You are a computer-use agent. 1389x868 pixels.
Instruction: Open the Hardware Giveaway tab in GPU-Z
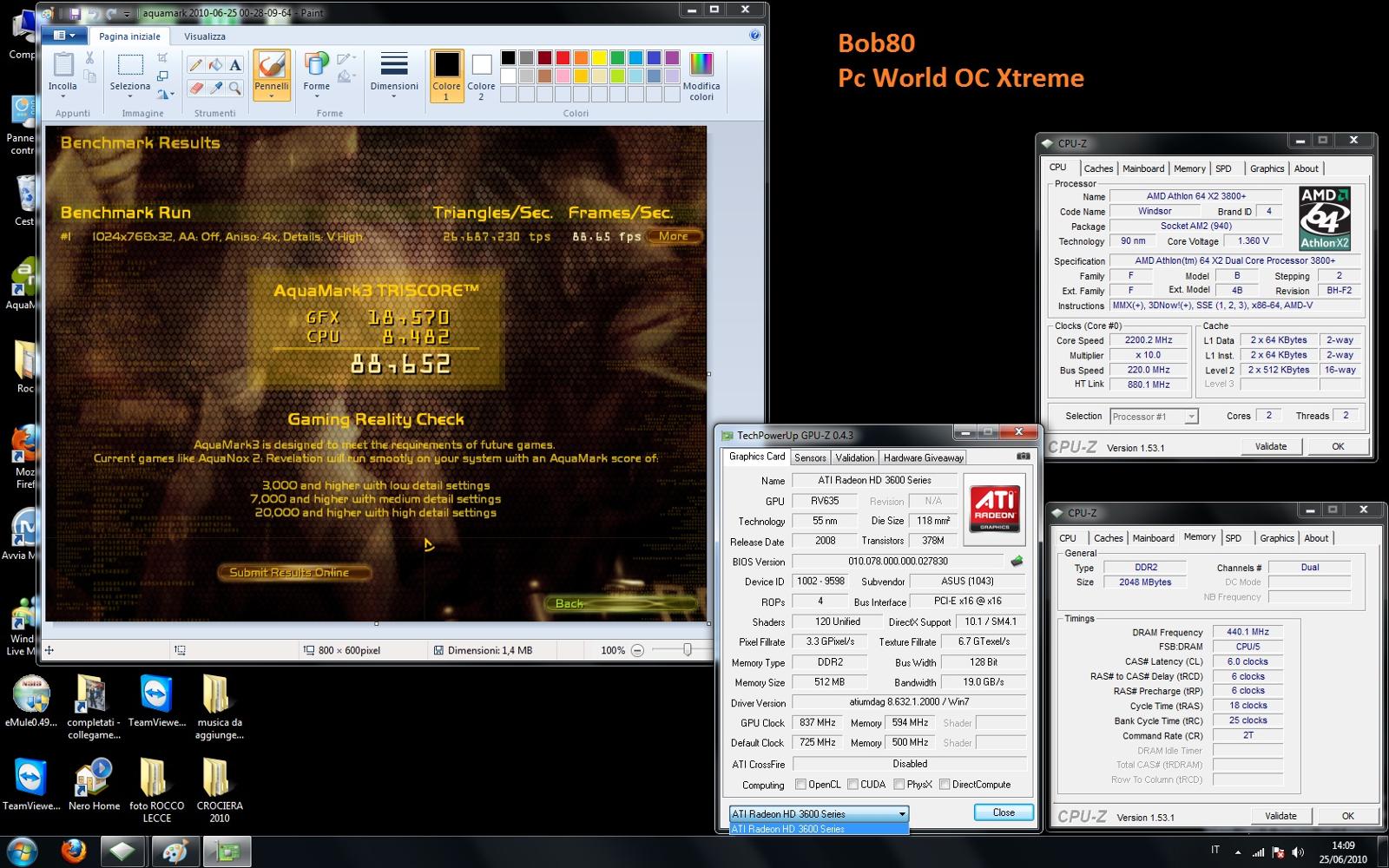(923, 457)
